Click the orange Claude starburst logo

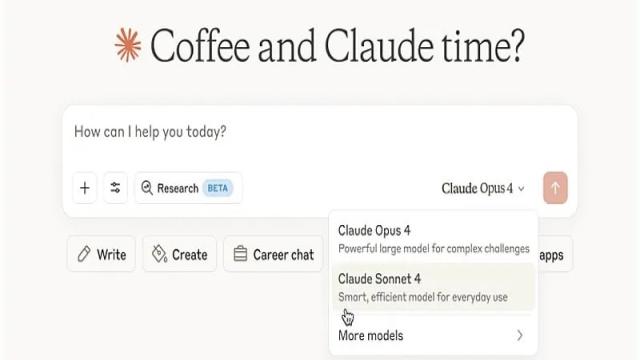pos(128,45)
